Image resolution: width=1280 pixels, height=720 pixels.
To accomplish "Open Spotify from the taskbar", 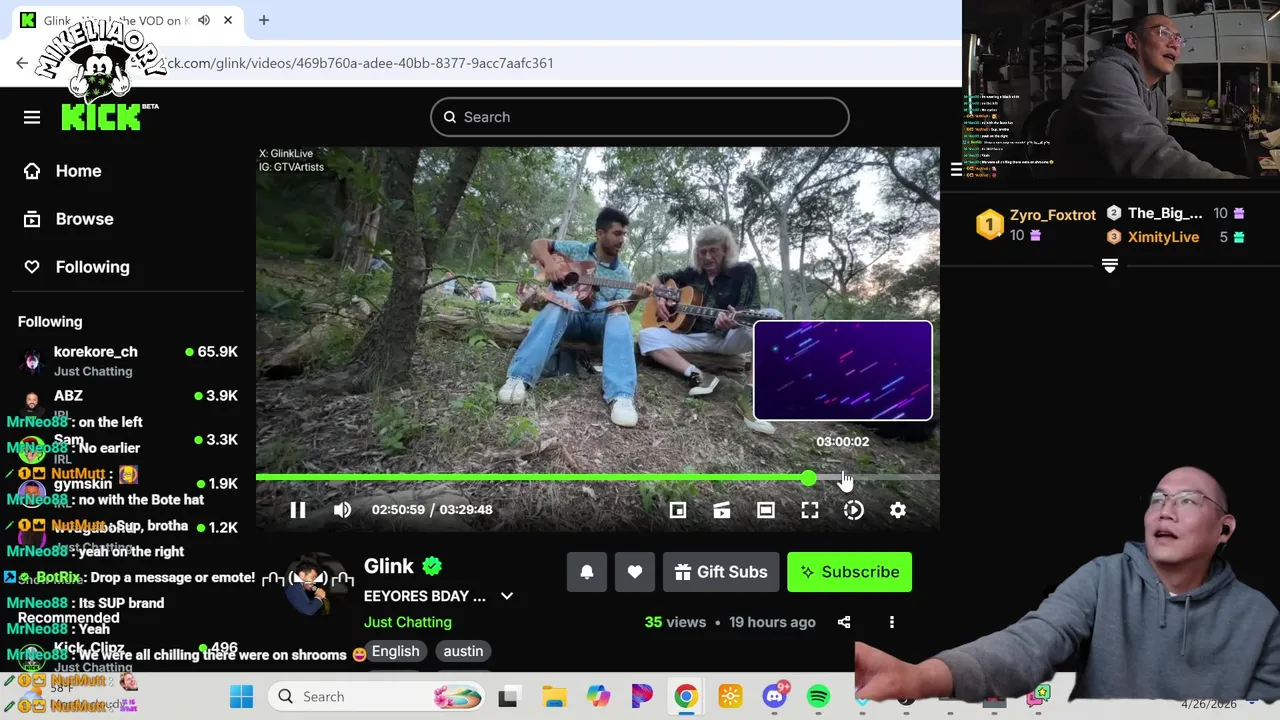I will click(x=819, y=697).
